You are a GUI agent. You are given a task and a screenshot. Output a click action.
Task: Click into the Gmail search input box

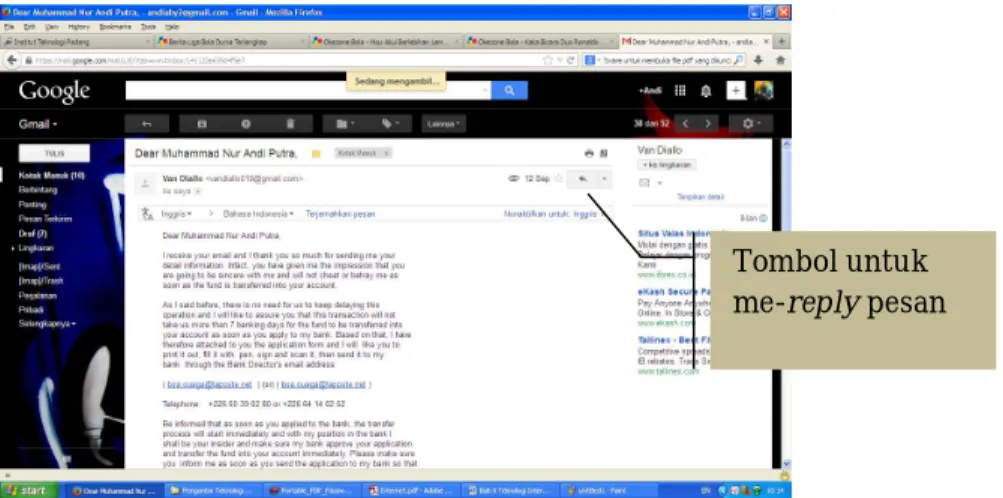pyautogui.click(x=308, y=91)
